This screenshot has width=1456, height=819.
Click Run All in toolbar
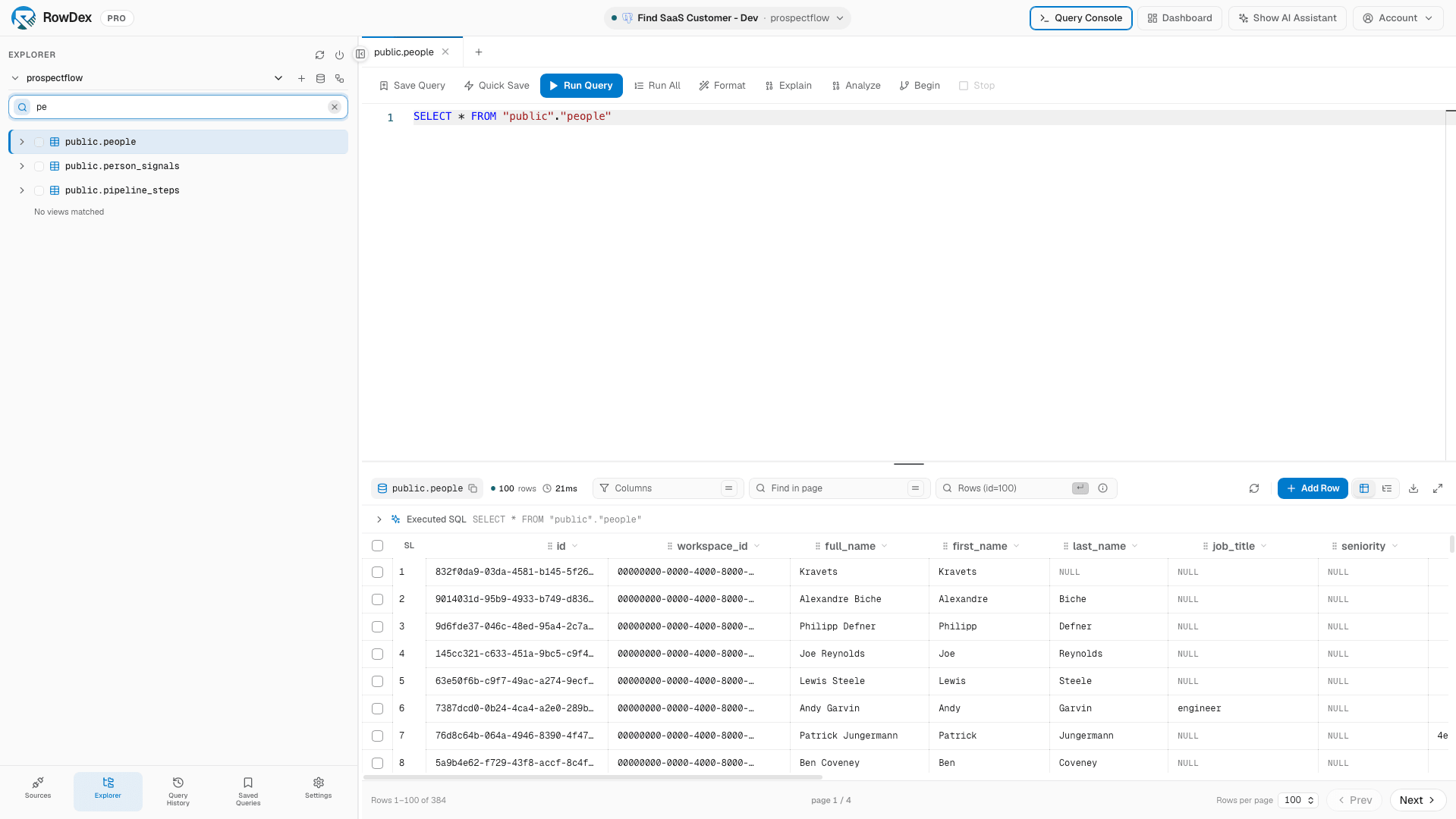[657, 86]
